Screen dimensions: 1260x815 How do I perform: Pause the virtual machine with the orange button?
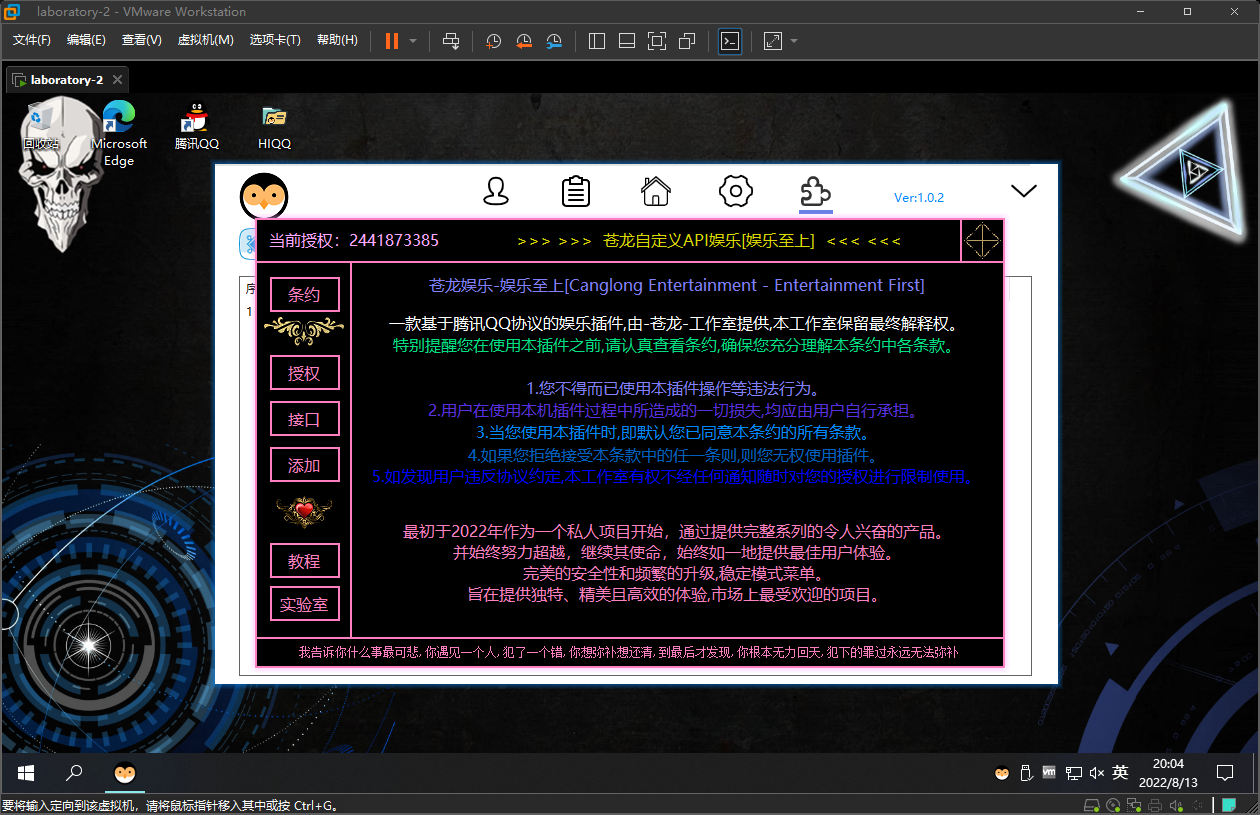tap(391, 41)
